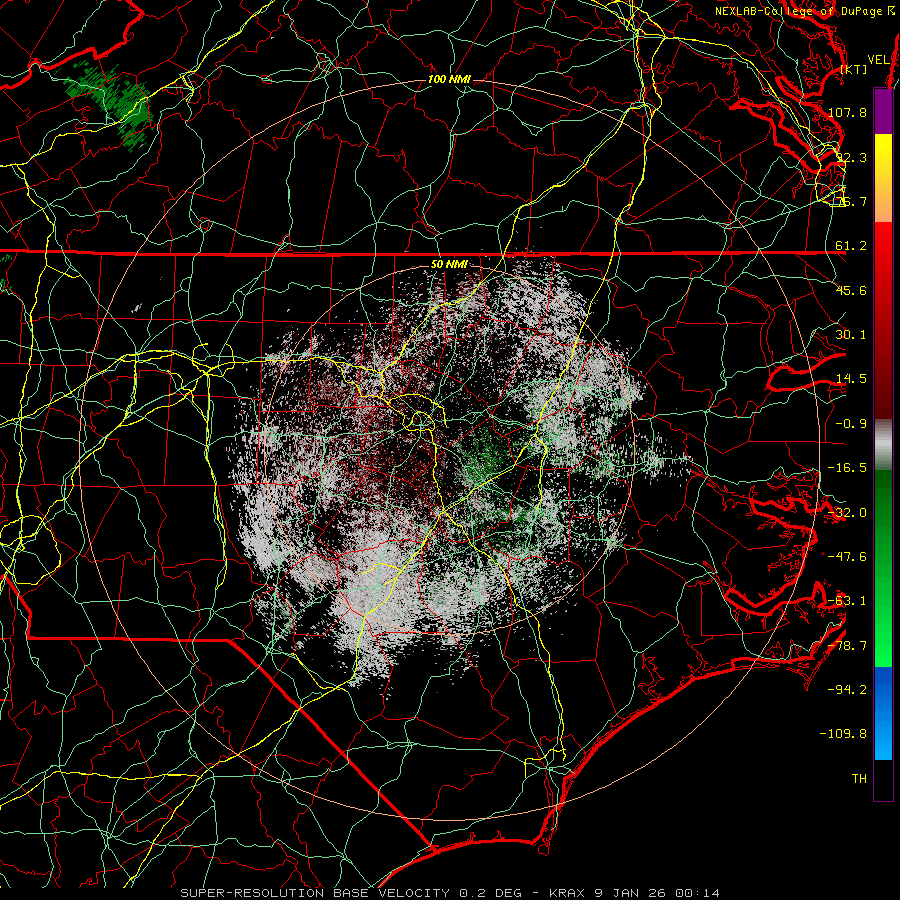The height and width of the screenshot is (900, 900).
Task: Pick the gray near-zero segment of color bar
Action: click(x=883, y=445)
